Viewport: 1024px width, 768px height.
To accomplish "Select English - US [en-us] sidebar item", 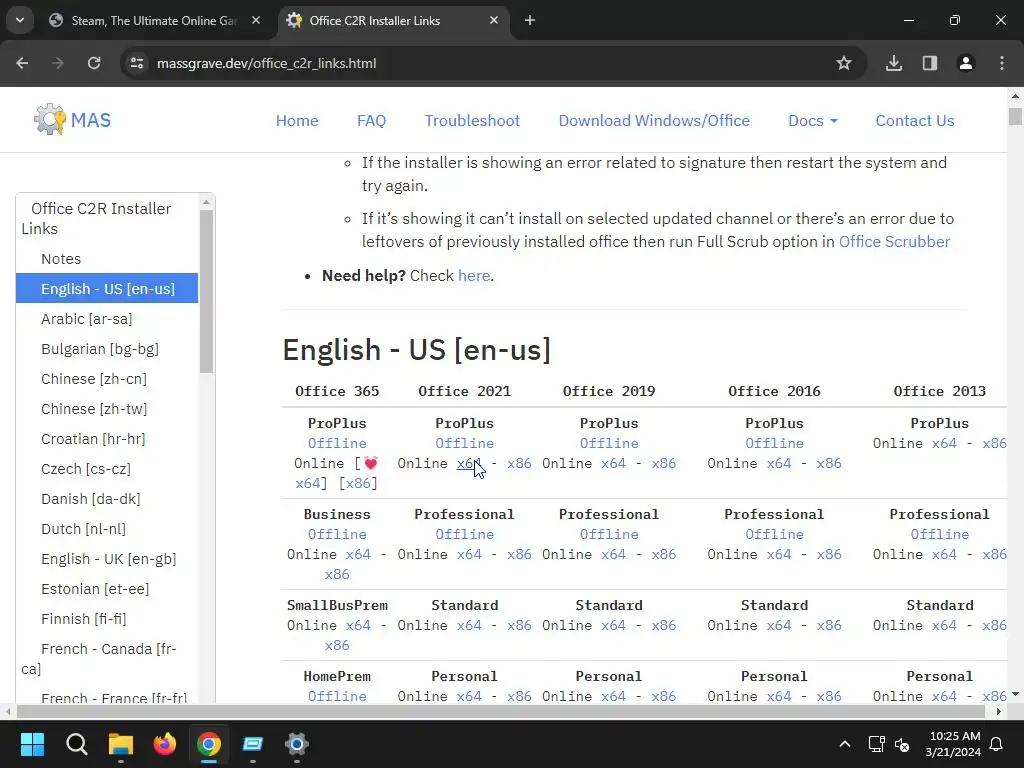I will point(107,289).
